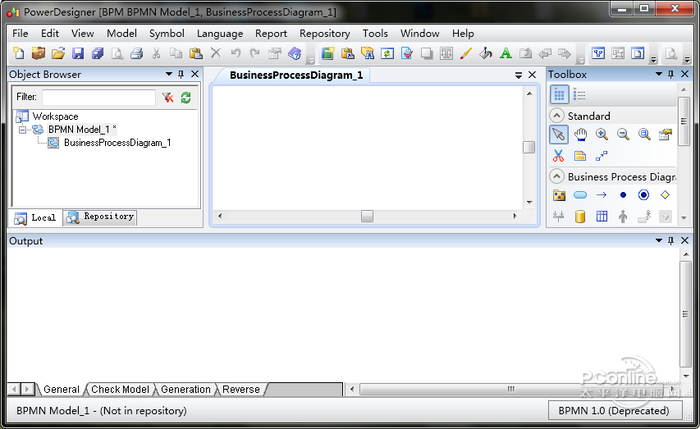Select the Link/Extended Dependency tool

coord(601,156)
